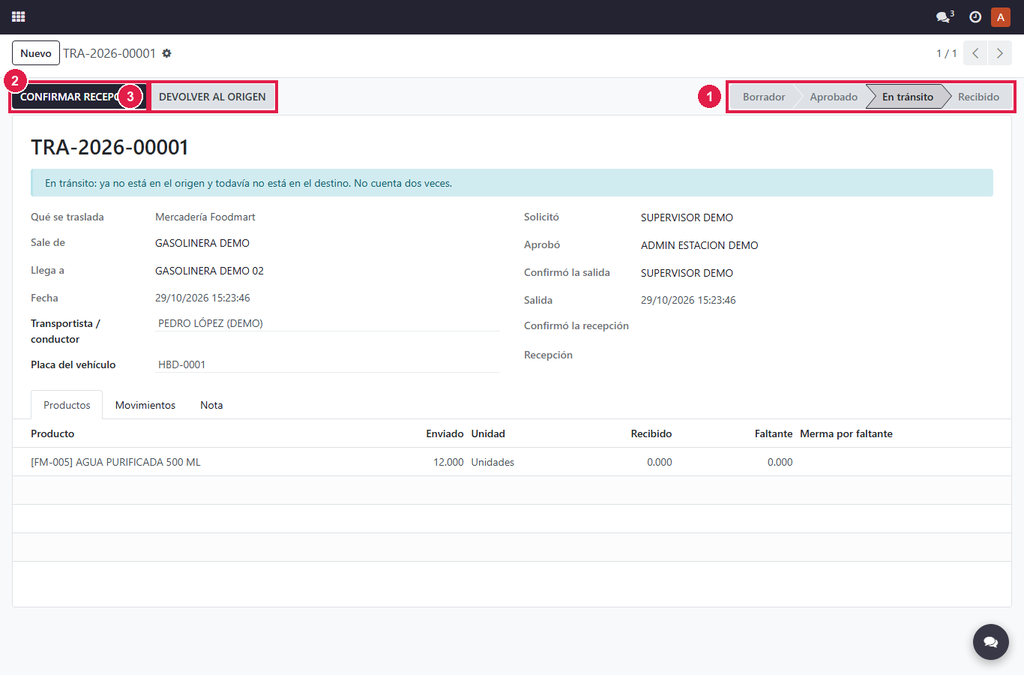Go to the previous record arrow
The image size is (1024, 675).
click(x=975, y=54)
